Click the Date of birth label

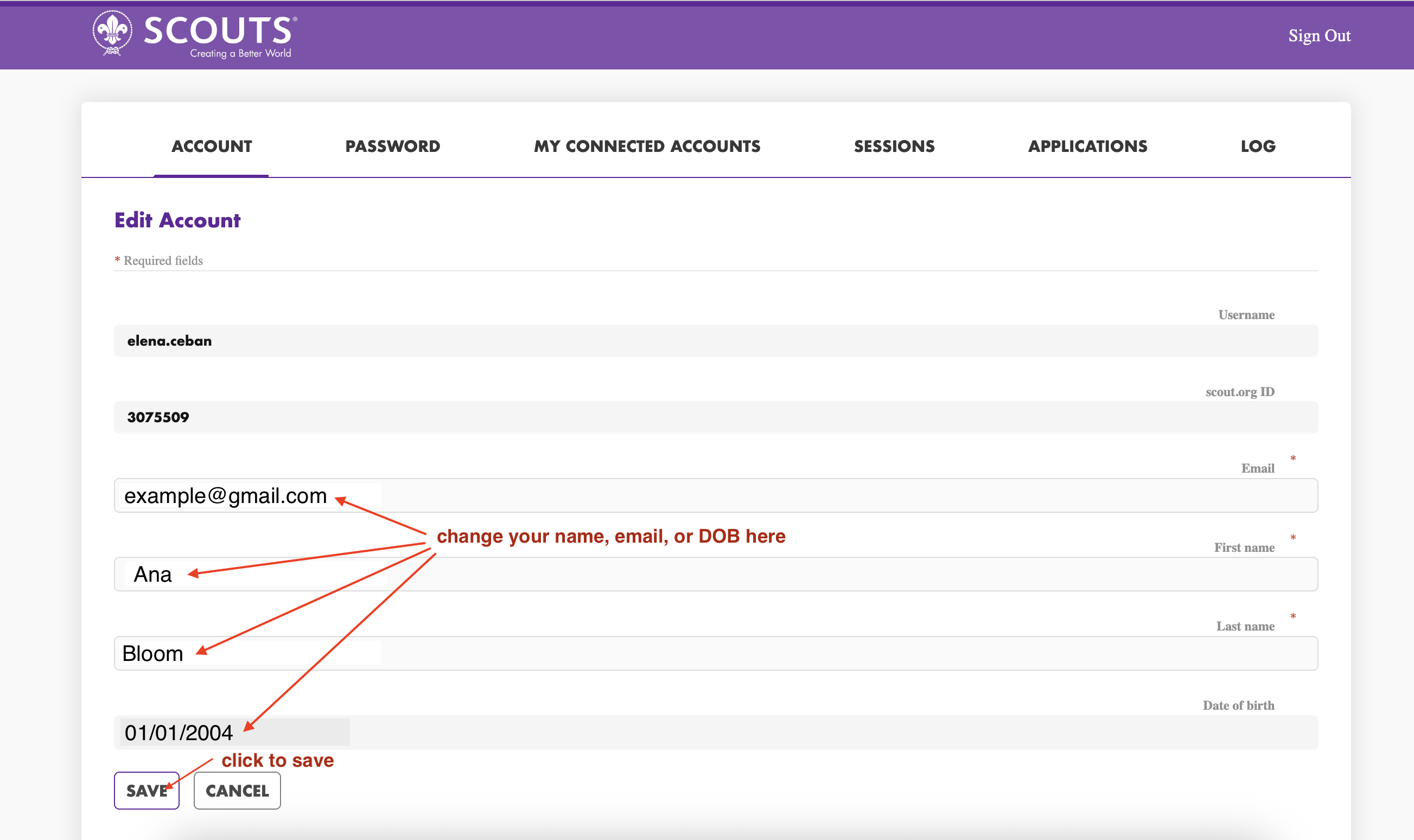click(x=1238, y=705)
